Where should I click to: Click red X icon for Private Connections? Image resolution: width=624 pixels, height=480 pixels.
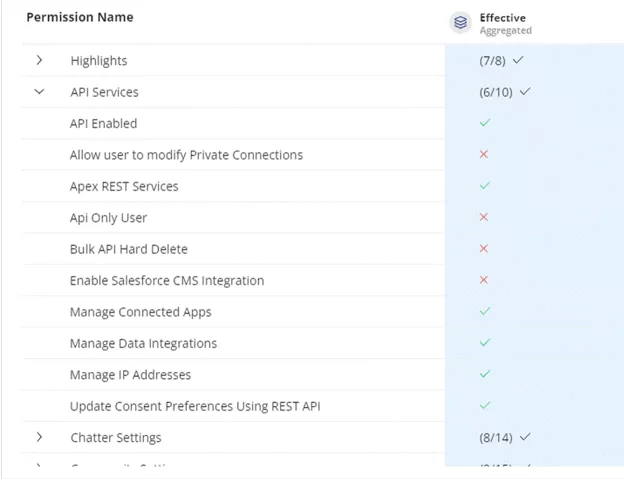(x=484, y=154)
